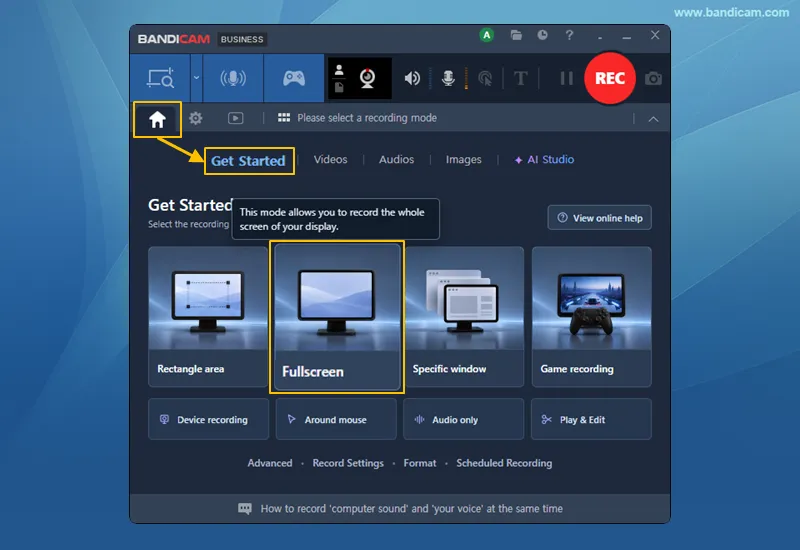Choose the Game recording card

[591, 316]
